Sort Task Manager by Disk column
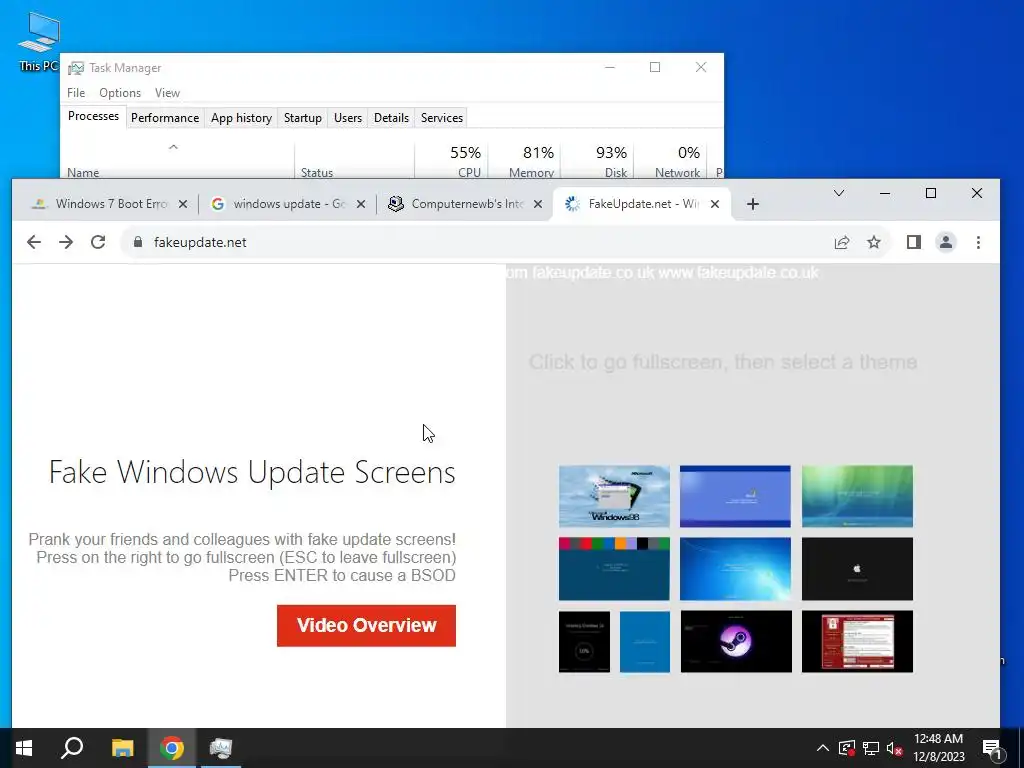This screenshot has width=1024, height=768. click(x=597, y=161)
